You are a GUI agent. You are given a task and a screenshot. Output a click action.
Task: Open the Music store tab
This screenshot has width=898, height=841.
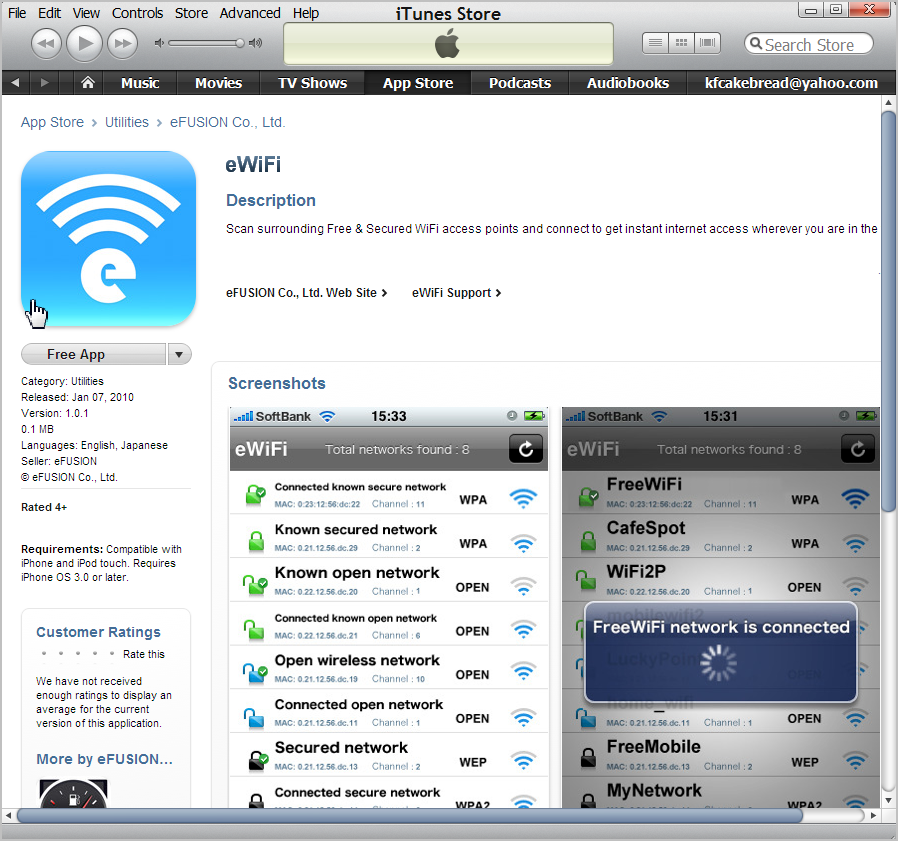point(140,83)
